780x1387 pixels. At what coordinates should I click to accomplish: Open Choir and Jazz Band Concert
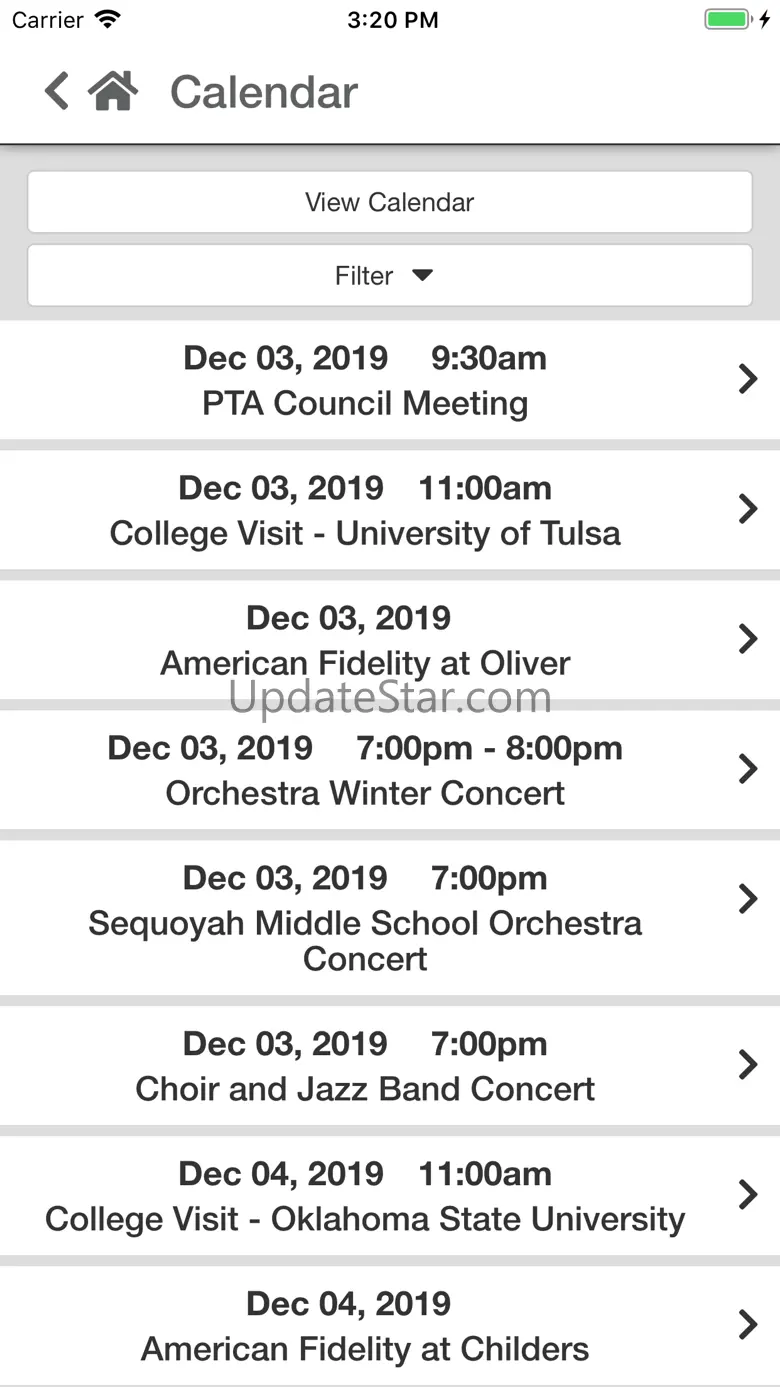pos(390,1066)
